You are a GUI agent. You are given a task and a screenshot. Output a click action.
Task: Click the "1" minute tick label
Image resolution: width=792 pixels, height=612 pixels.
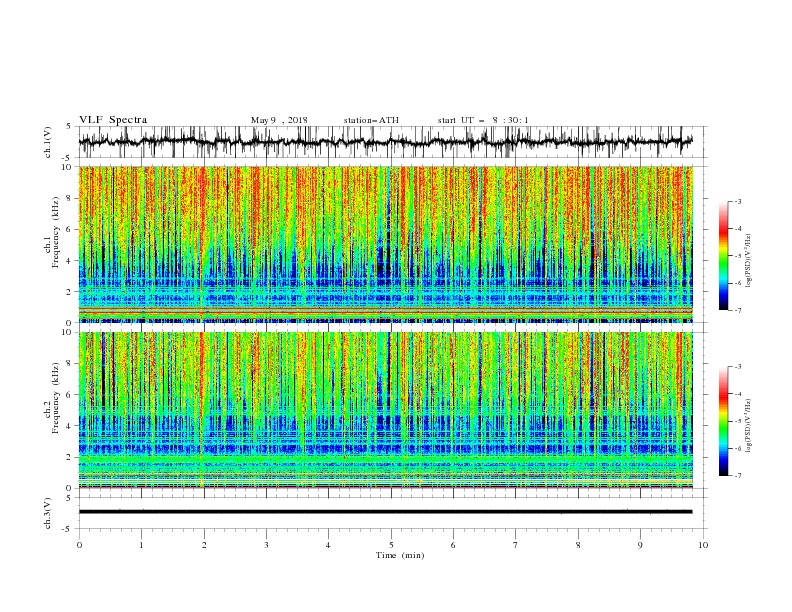141,545
